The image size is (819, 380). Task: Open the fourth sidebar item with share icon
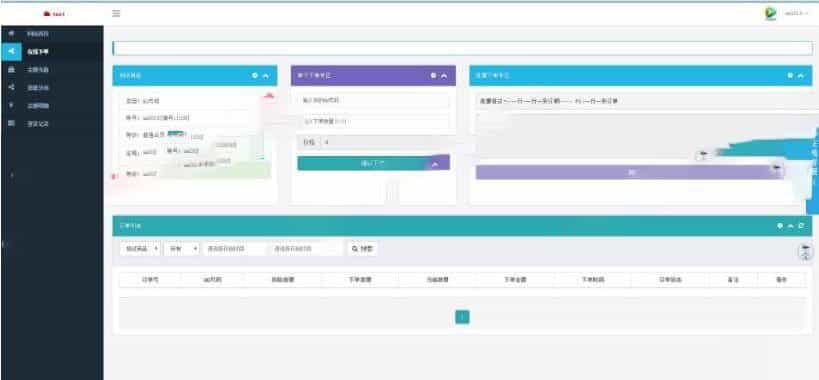tap(52, 88)
